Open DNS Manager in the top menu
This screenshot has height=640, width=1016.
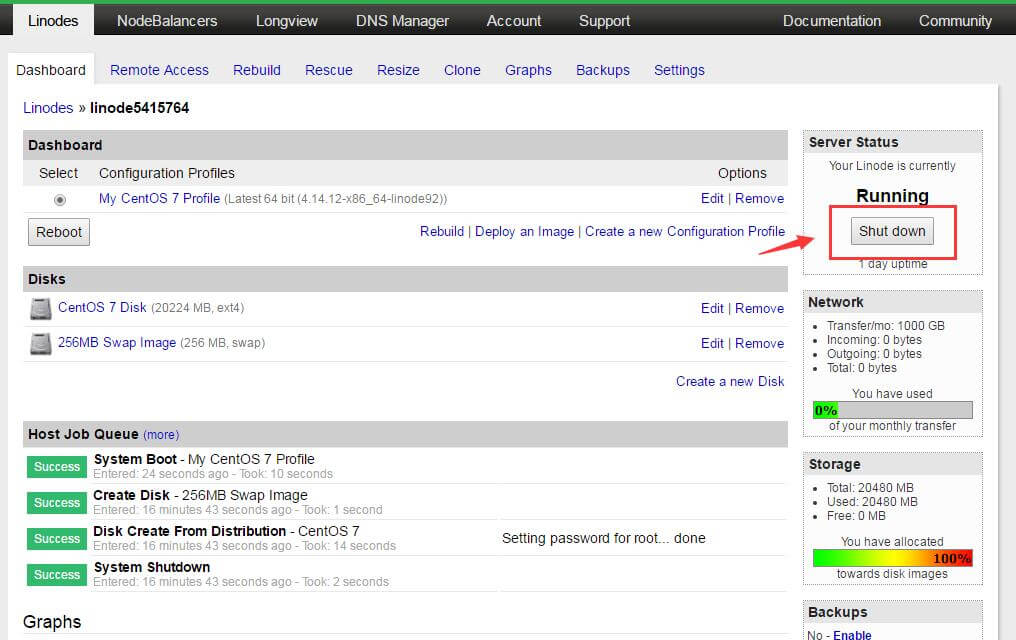402,21
